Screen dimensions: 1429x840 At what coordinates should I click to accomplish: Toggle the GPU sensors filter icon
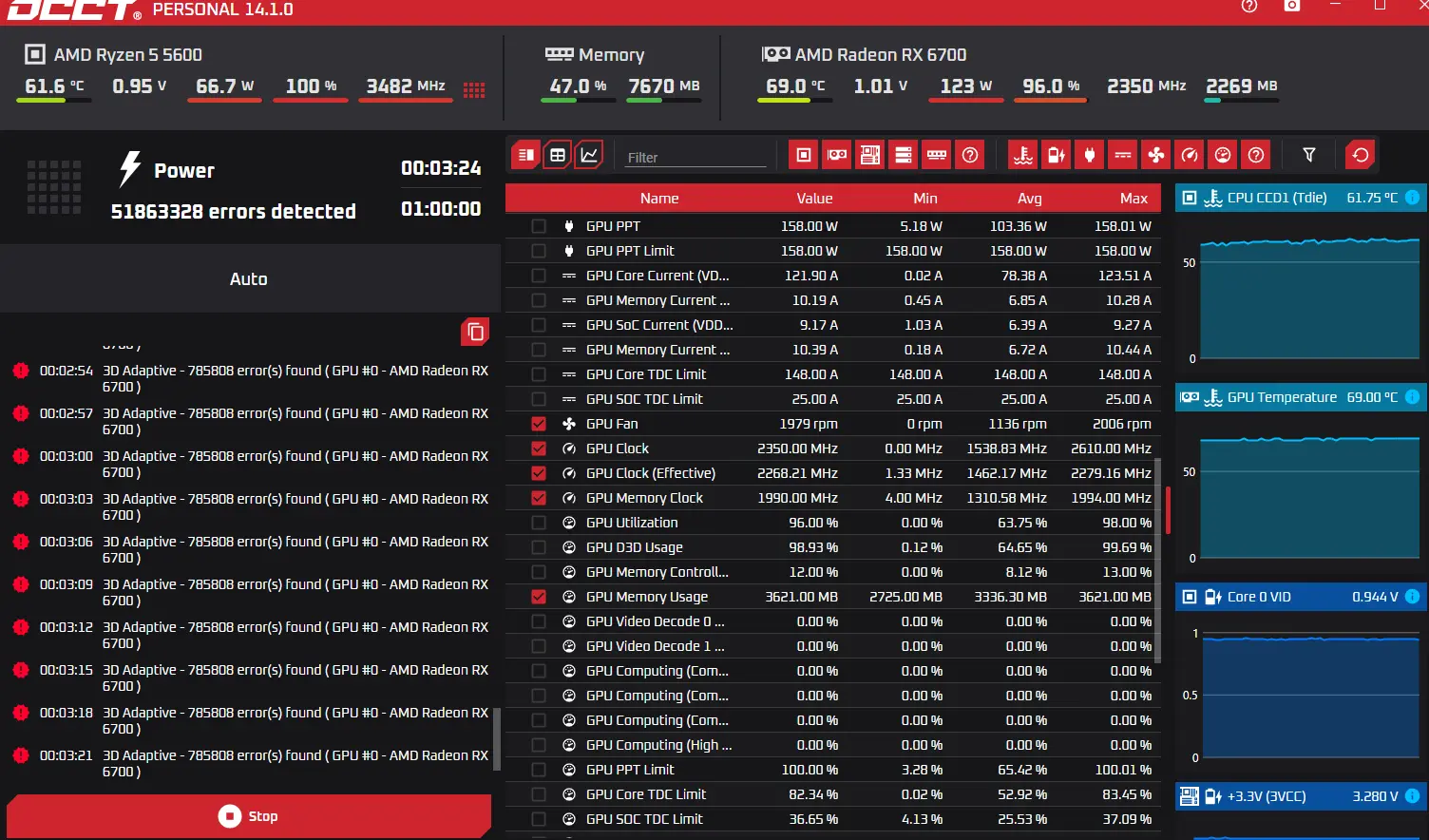point(837,155)
